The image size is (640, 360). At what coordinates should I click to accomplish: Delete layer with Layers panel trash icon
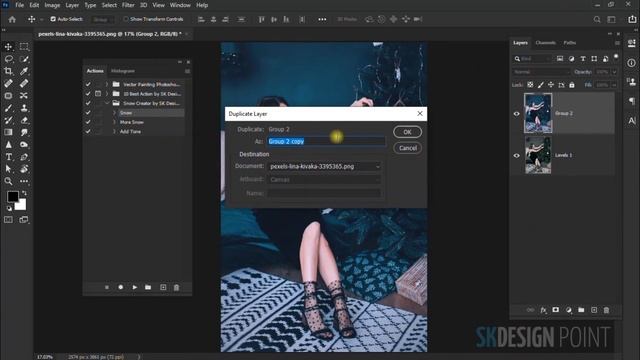pos(607,310)
